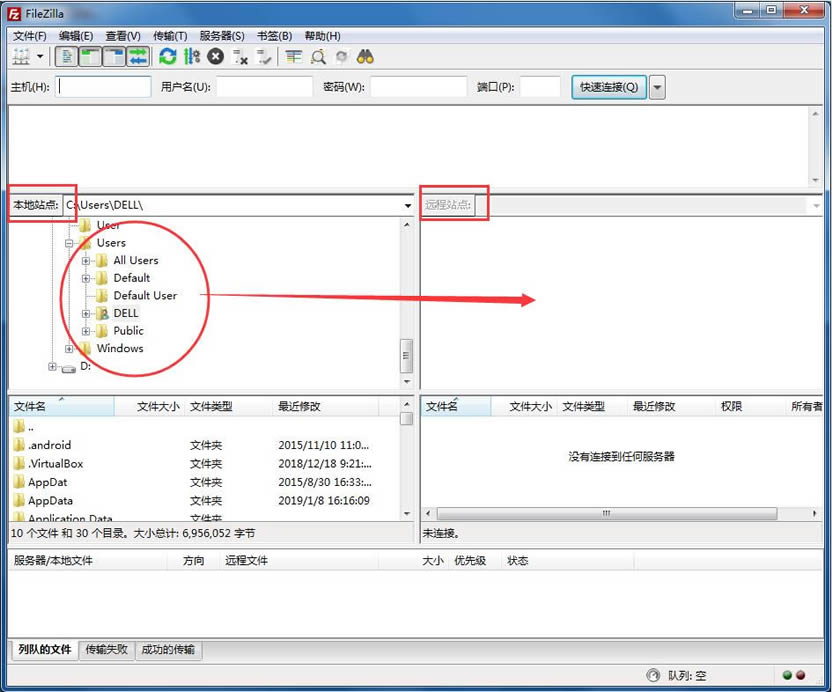The image size is (832, 692).
Task: Expand the Windows folder node
Action: coord(69,349)
